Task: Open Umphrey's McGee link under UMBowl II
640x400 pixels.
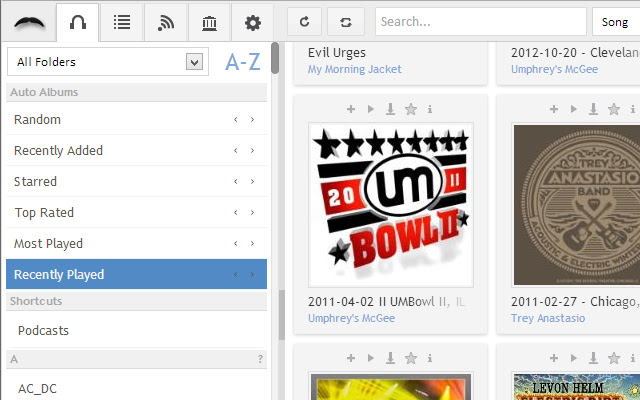Action: click(x=351, y=318)
